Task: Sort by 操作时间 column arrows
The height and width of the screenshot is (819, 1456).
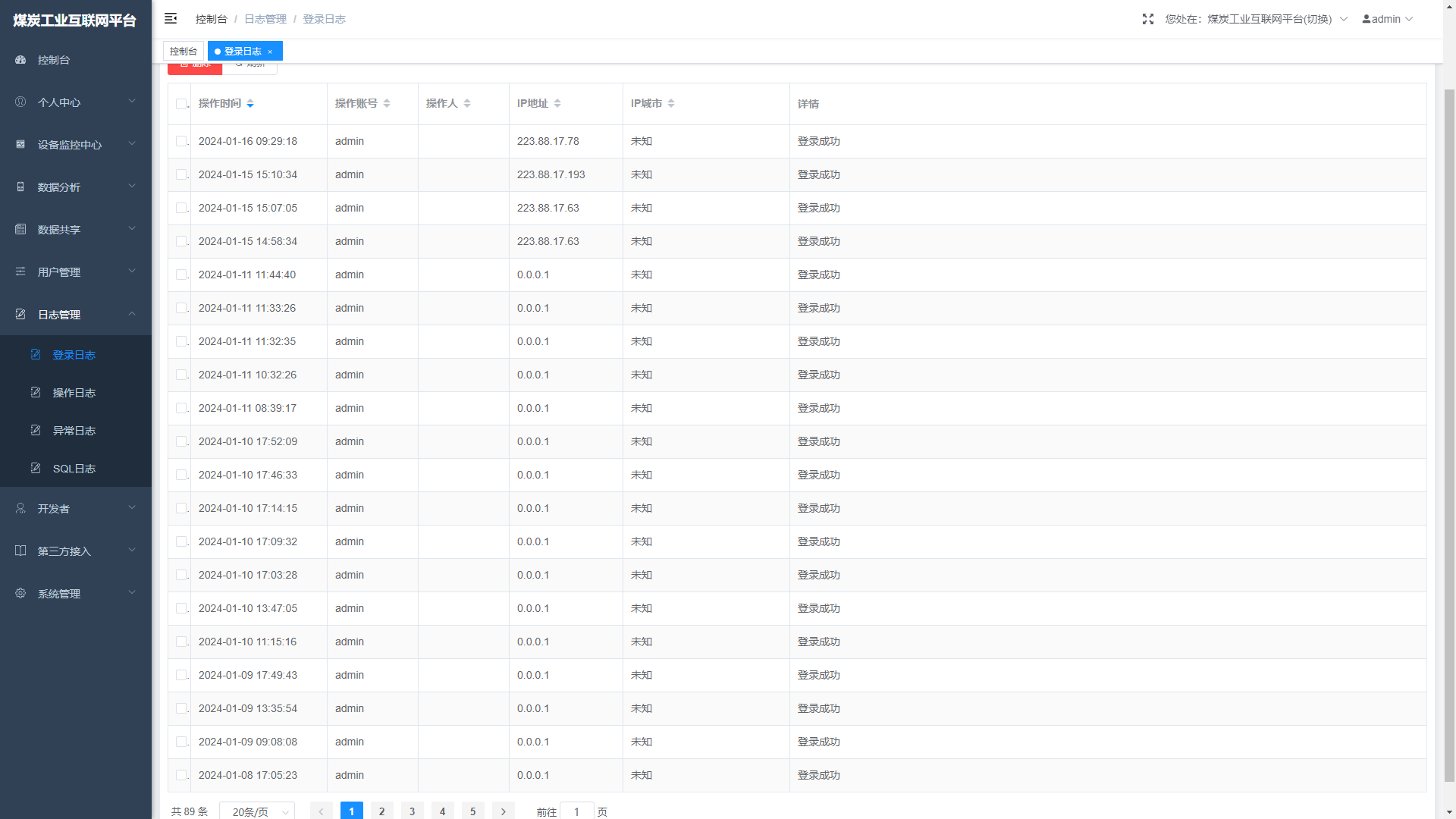Action: [x=250, y=103]
